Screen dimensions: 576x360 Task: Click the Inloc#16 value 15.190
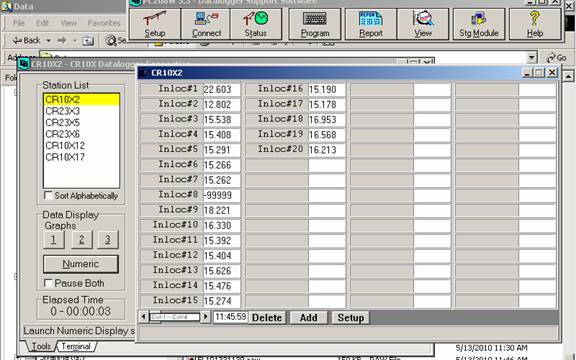327,90
